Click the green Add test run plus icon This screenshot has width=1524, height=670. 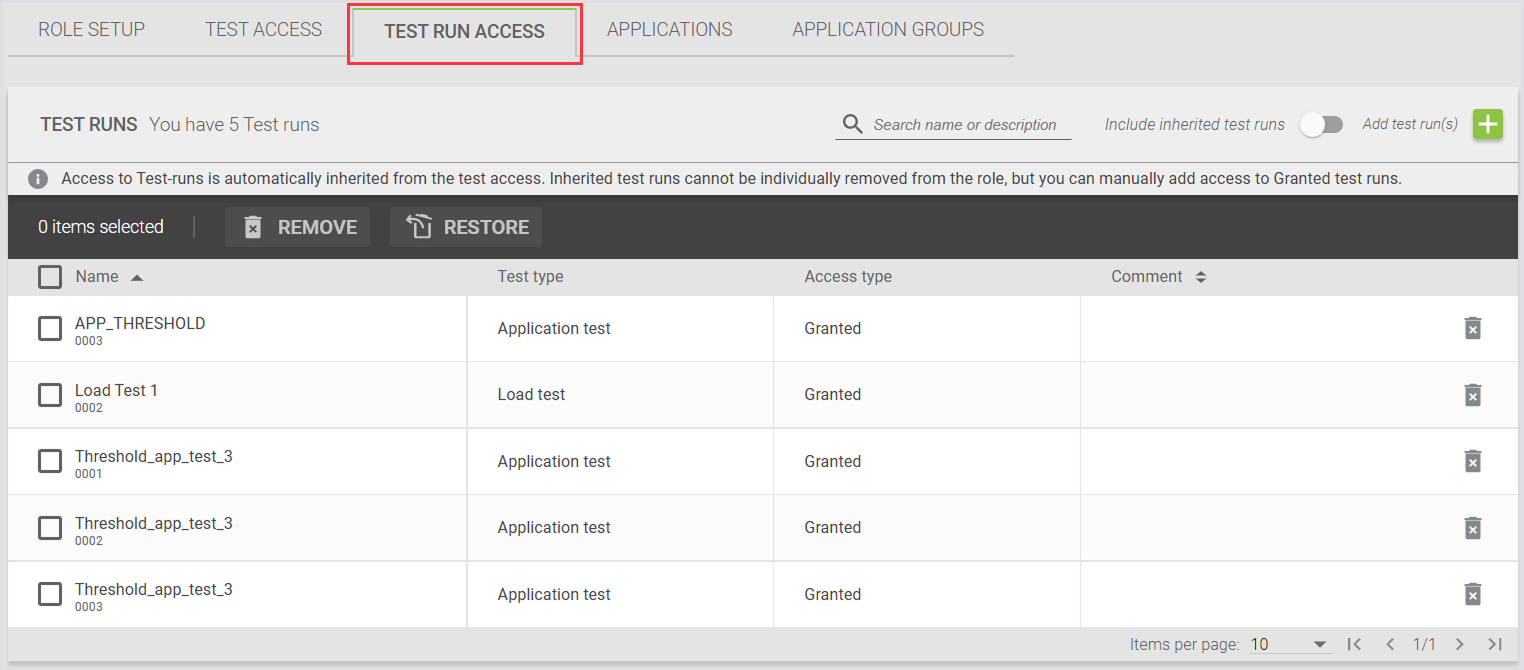(x=1488, y=125)
